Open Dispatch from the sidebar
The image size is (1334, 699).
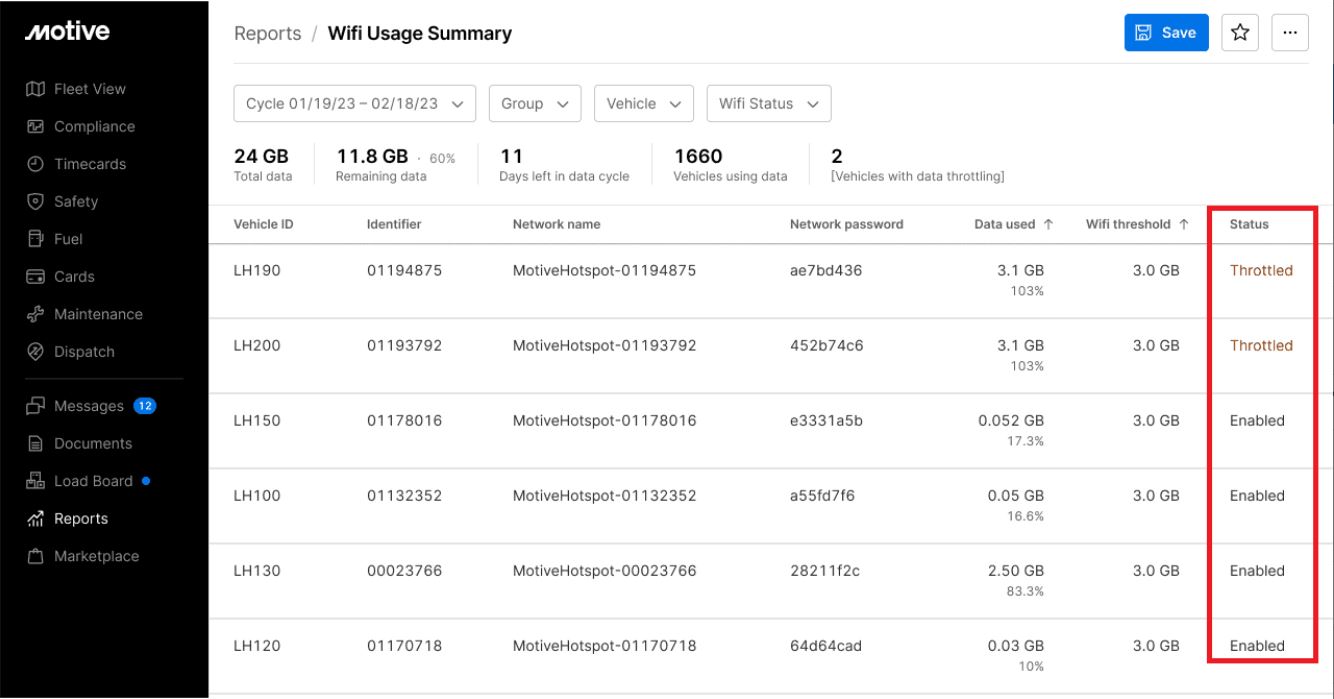pyautogui.click(x=84, y=352)
